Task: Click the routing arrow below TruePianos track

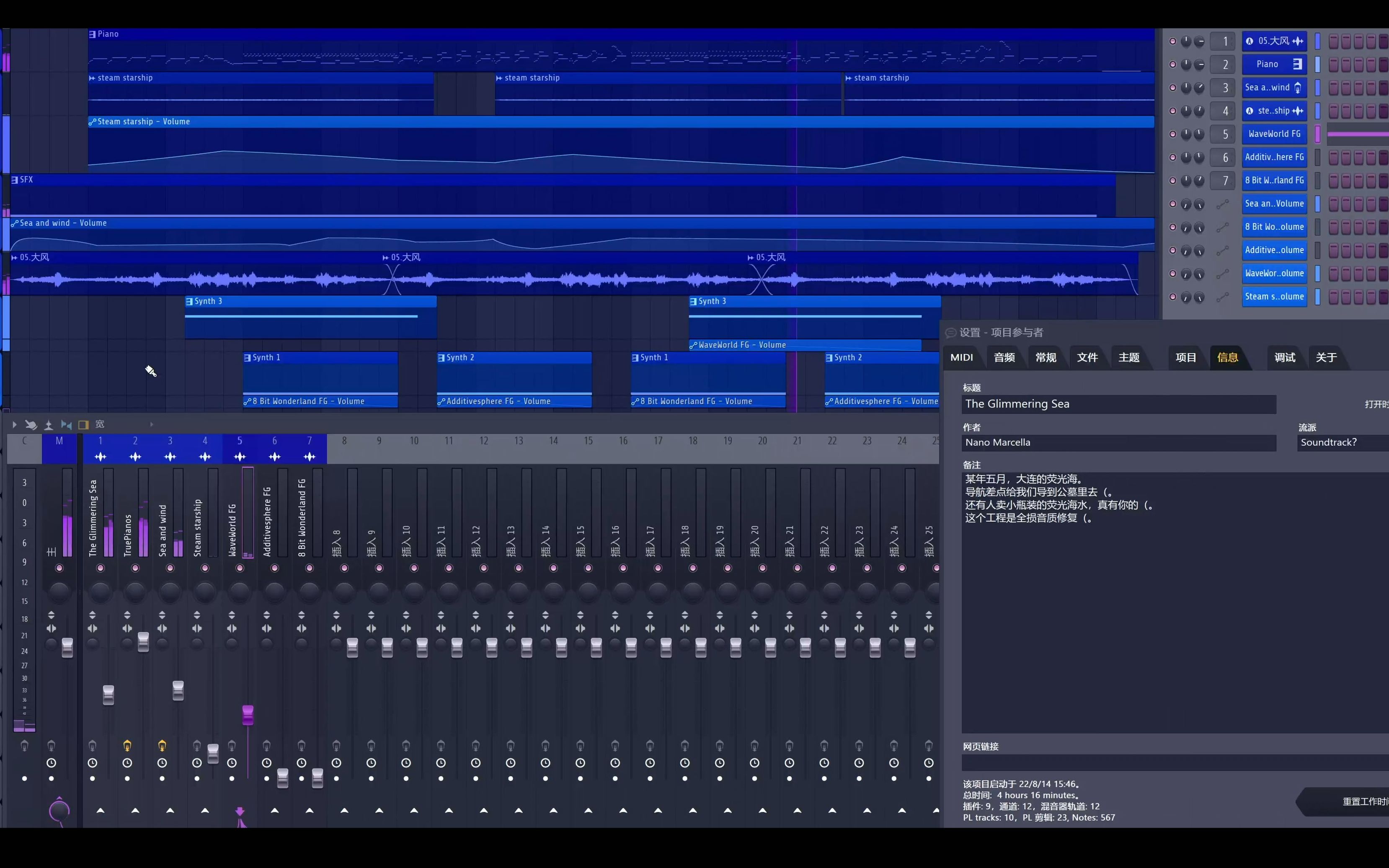Action: 135,811
